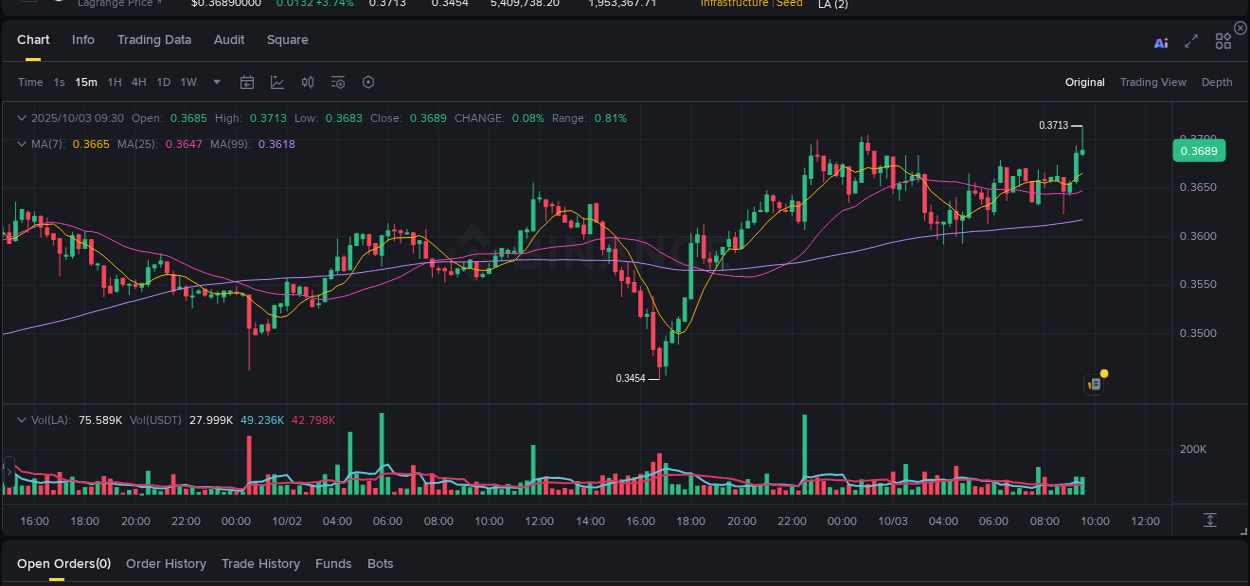Switch to Depth view
This screenshot has width=1250, height=586.
click(1217, 82)
